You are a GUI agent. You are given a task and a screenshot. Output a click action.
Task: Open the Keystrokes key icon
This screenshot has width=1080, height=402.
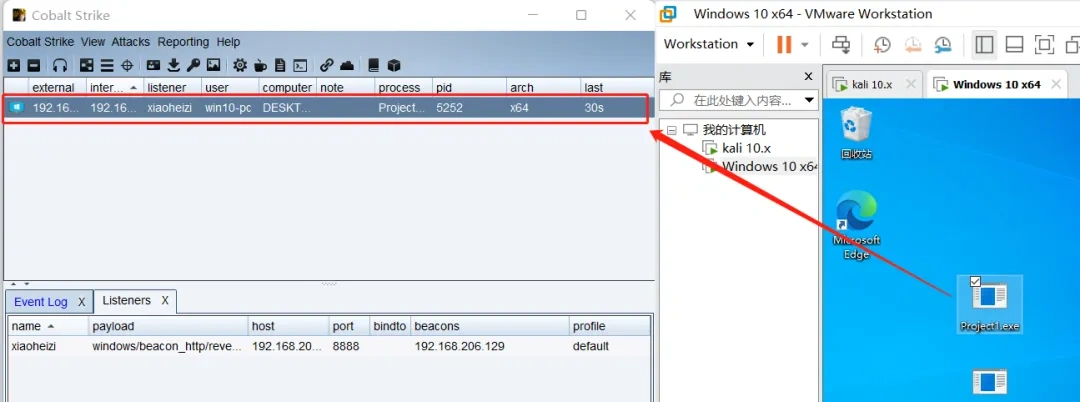point(194,65)
